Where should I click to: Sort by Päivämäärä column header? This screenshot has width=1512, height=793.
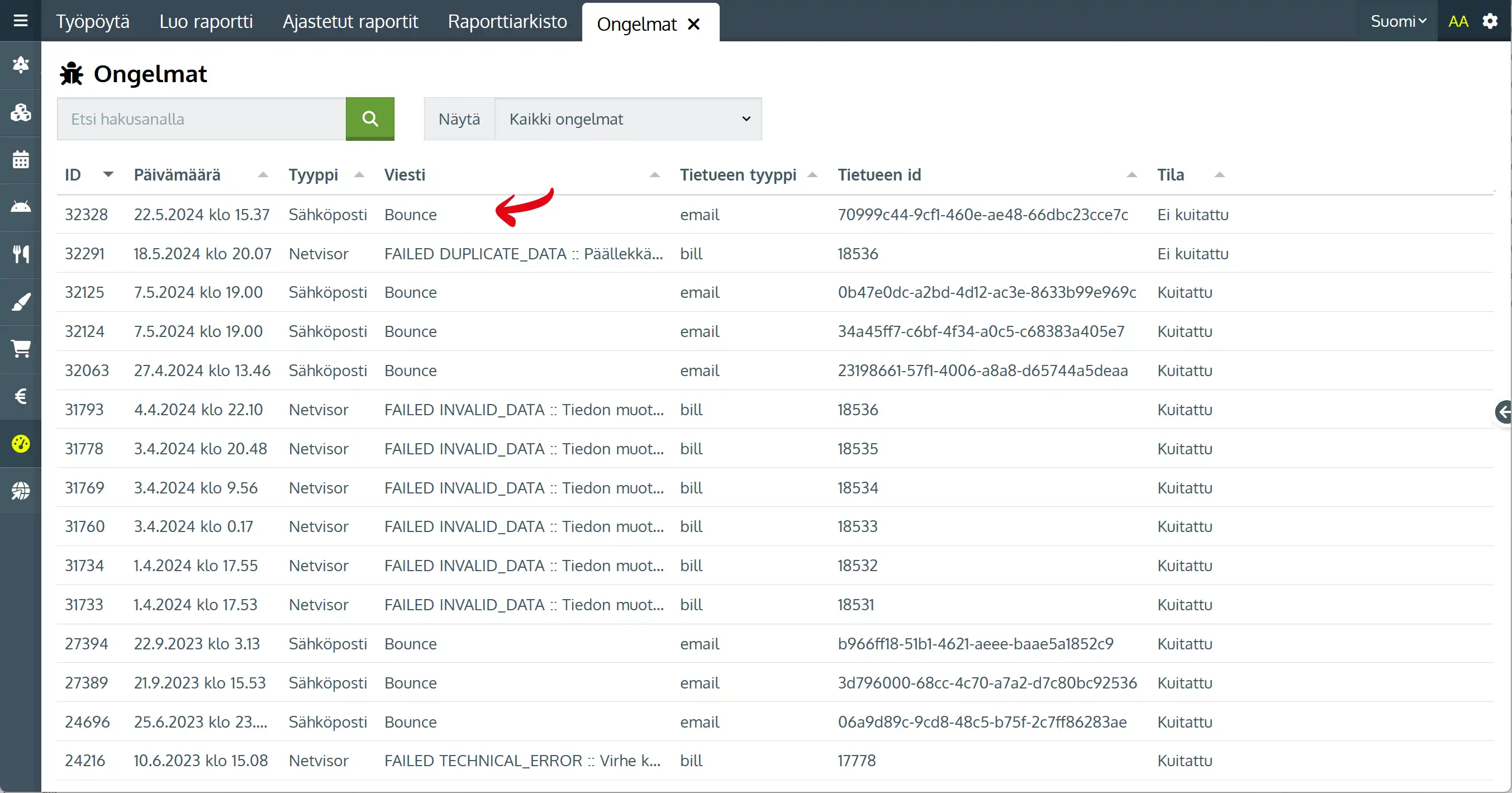(177, 175)
